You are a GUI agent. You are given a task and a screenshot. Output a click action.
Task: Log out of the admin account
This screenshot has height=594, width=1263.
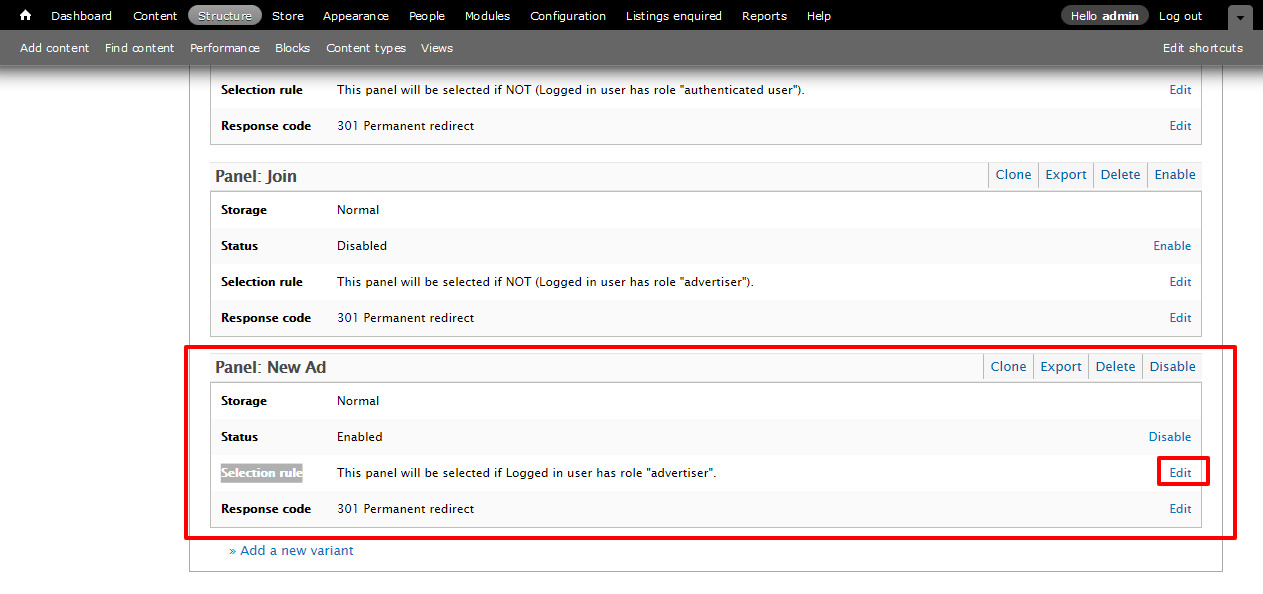[1180, 16]
